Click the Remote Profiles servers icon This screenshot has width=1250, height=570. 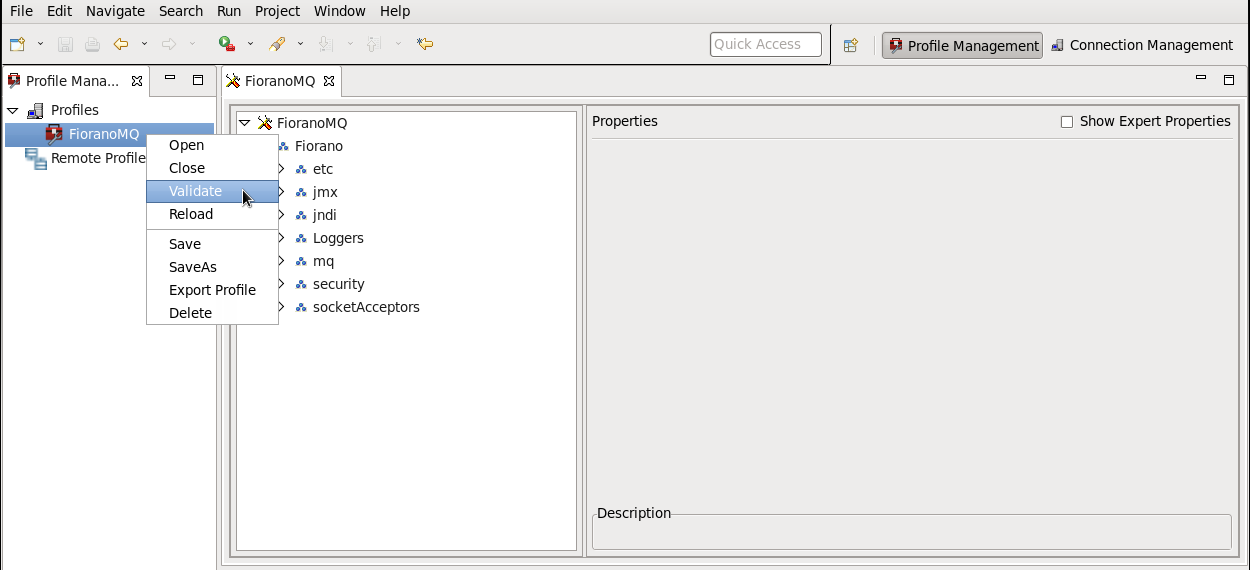coord(35,158)
